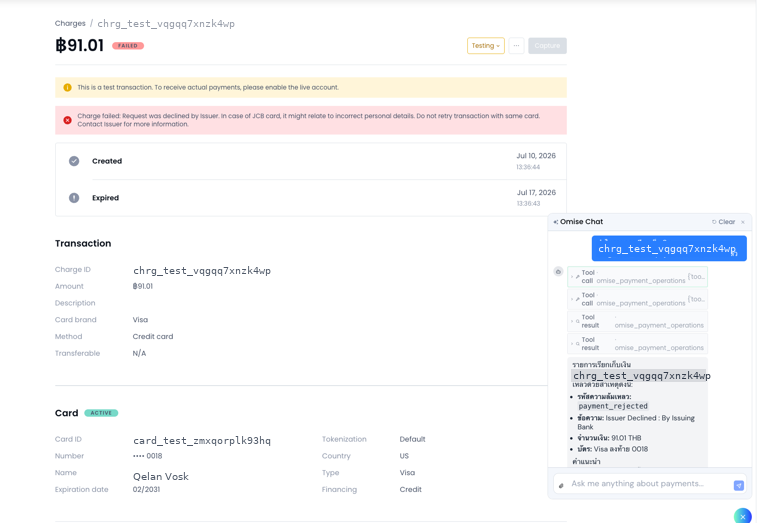
Task: Open the Charges breadcrumb link
Action: [x=70, y=23]
